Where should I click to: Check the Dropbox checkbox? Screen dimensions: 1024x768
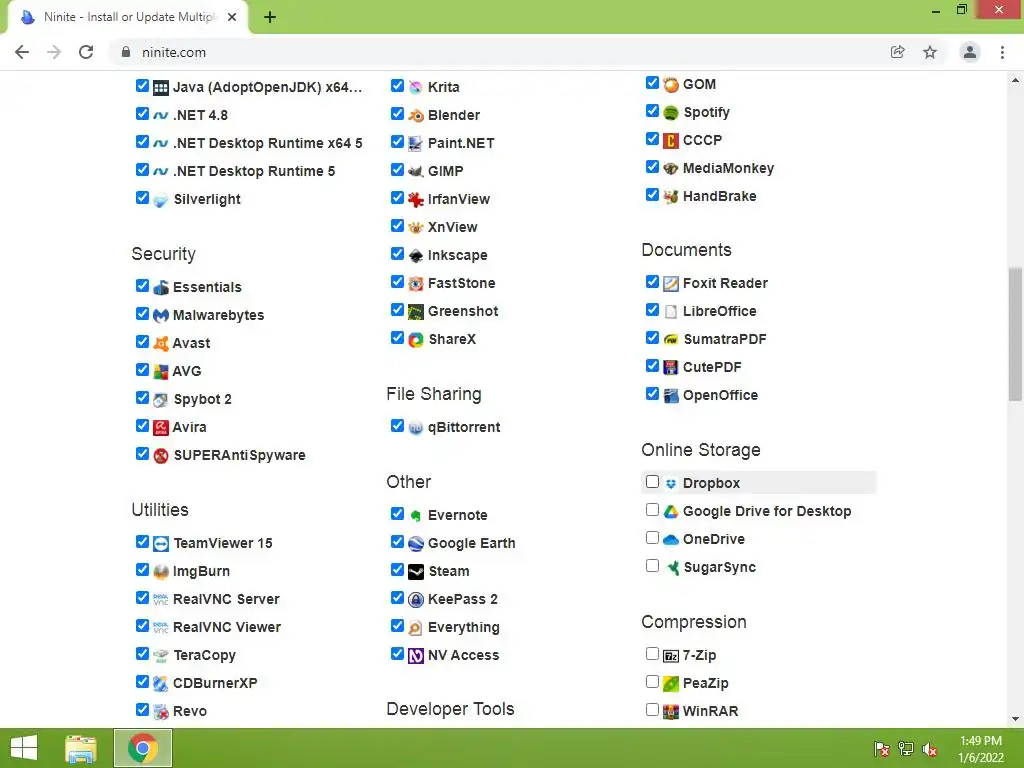[x=652, y=482]
